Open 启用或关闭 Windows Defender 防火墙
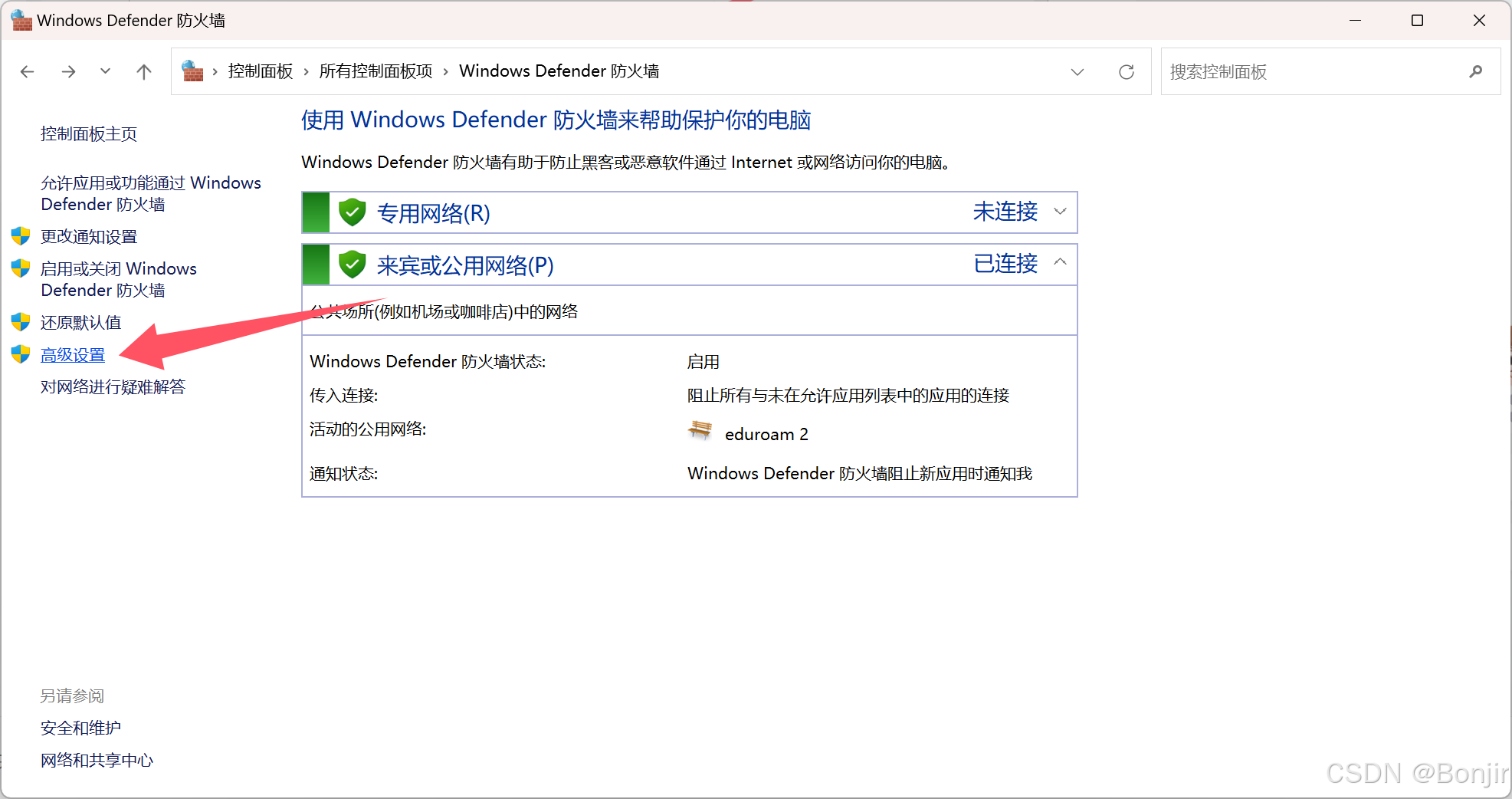This screenshot has height=799, width=1512. (x=119, y=279)
